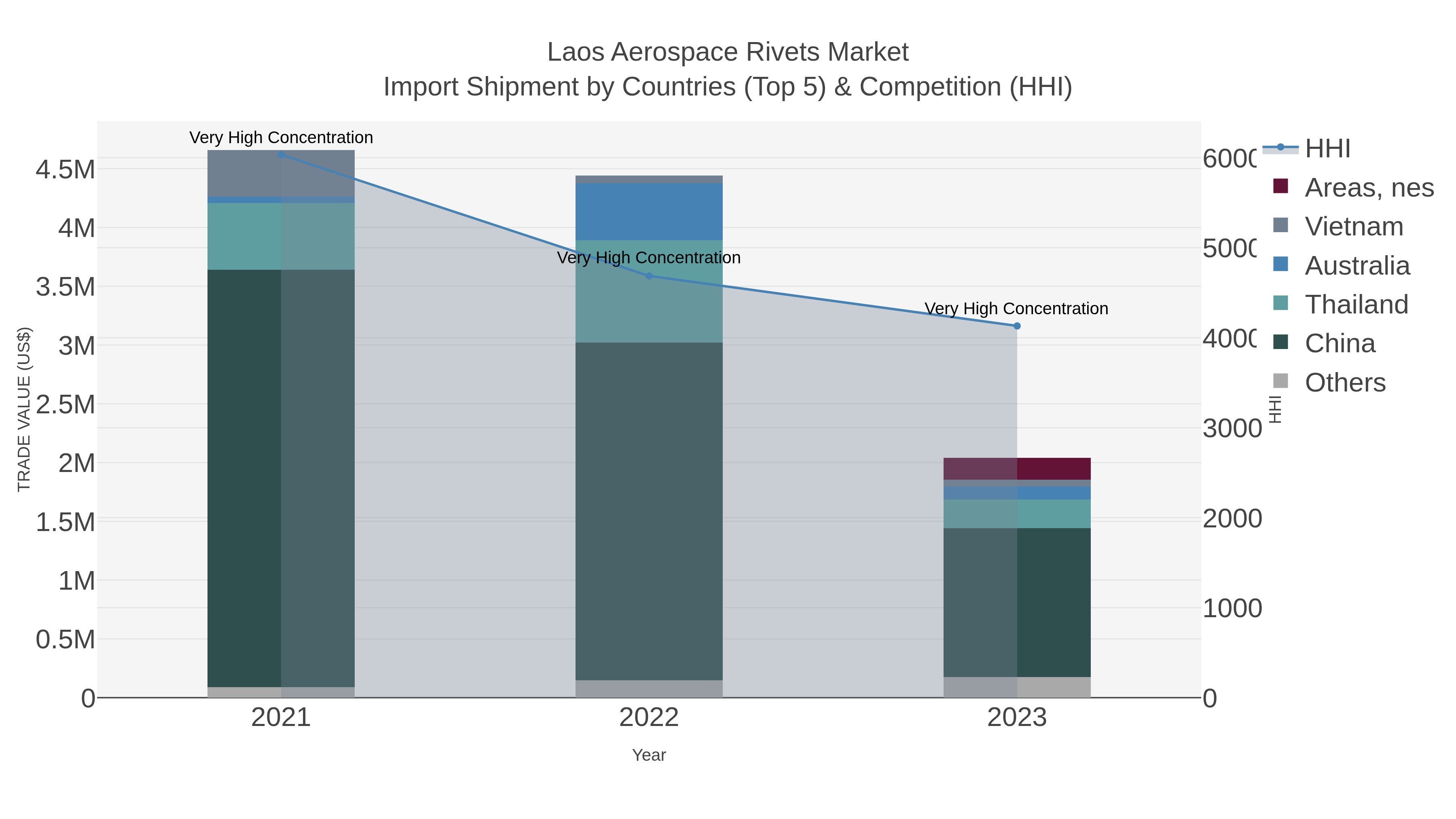Click the 4.5M y-axis tick label

(66, 169)
